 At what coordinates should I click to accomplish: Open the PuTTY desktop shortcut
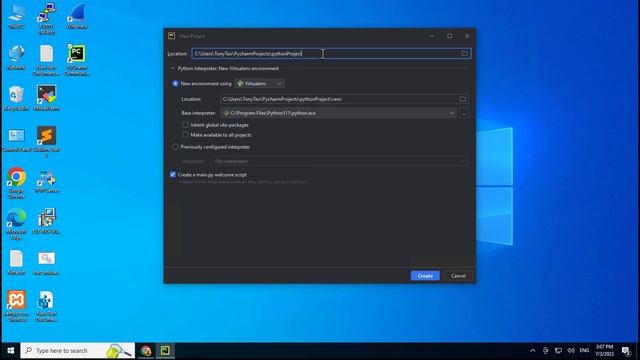click(47, 18)
